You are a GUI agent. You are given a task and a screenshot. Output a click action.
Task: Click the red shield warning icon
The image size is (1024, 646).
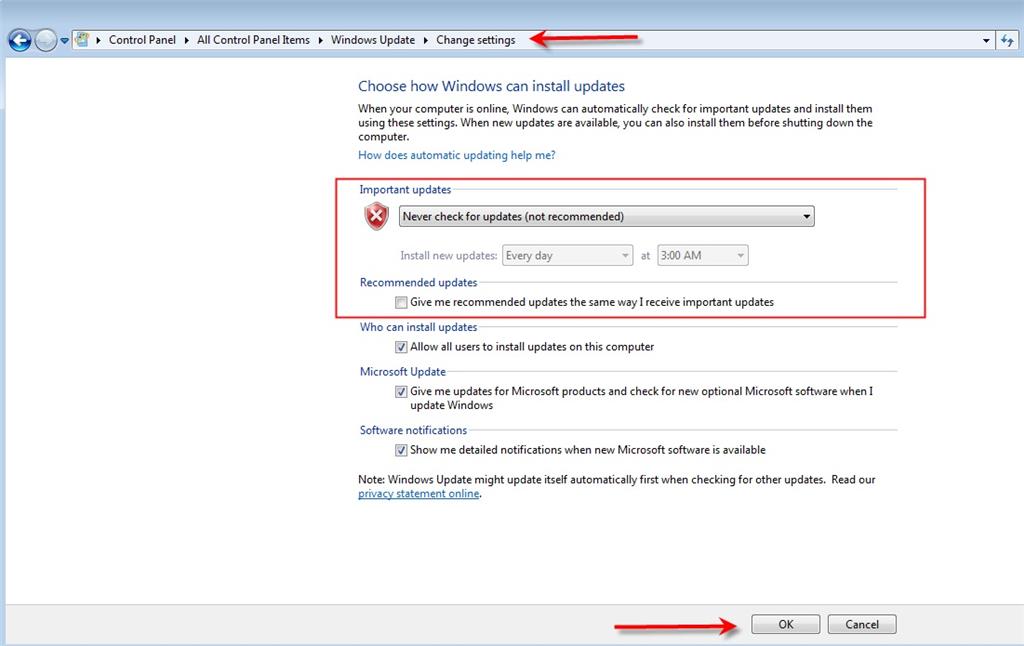click(377, 216)
